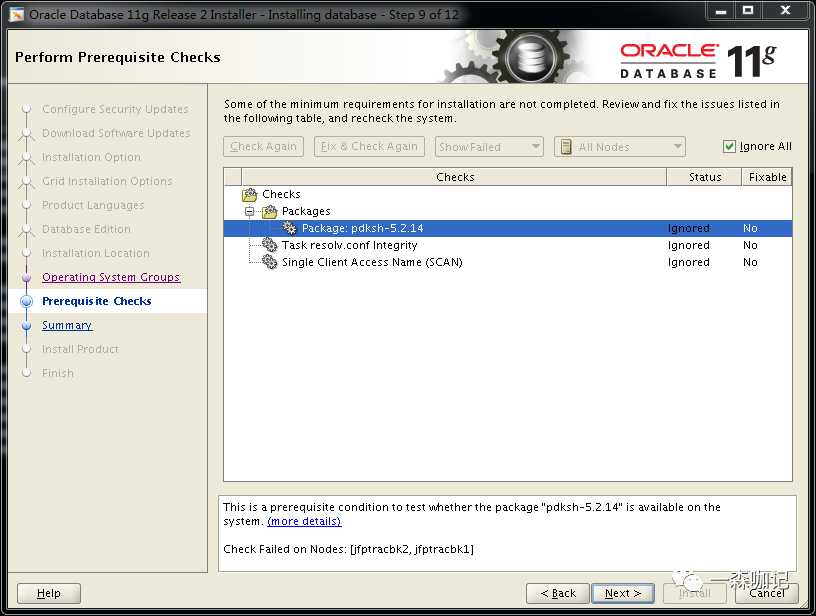The height and width of the screenshot is (616, 816).
Task: Toggle the Ignore All checkbox
Action: pos(729,147)
